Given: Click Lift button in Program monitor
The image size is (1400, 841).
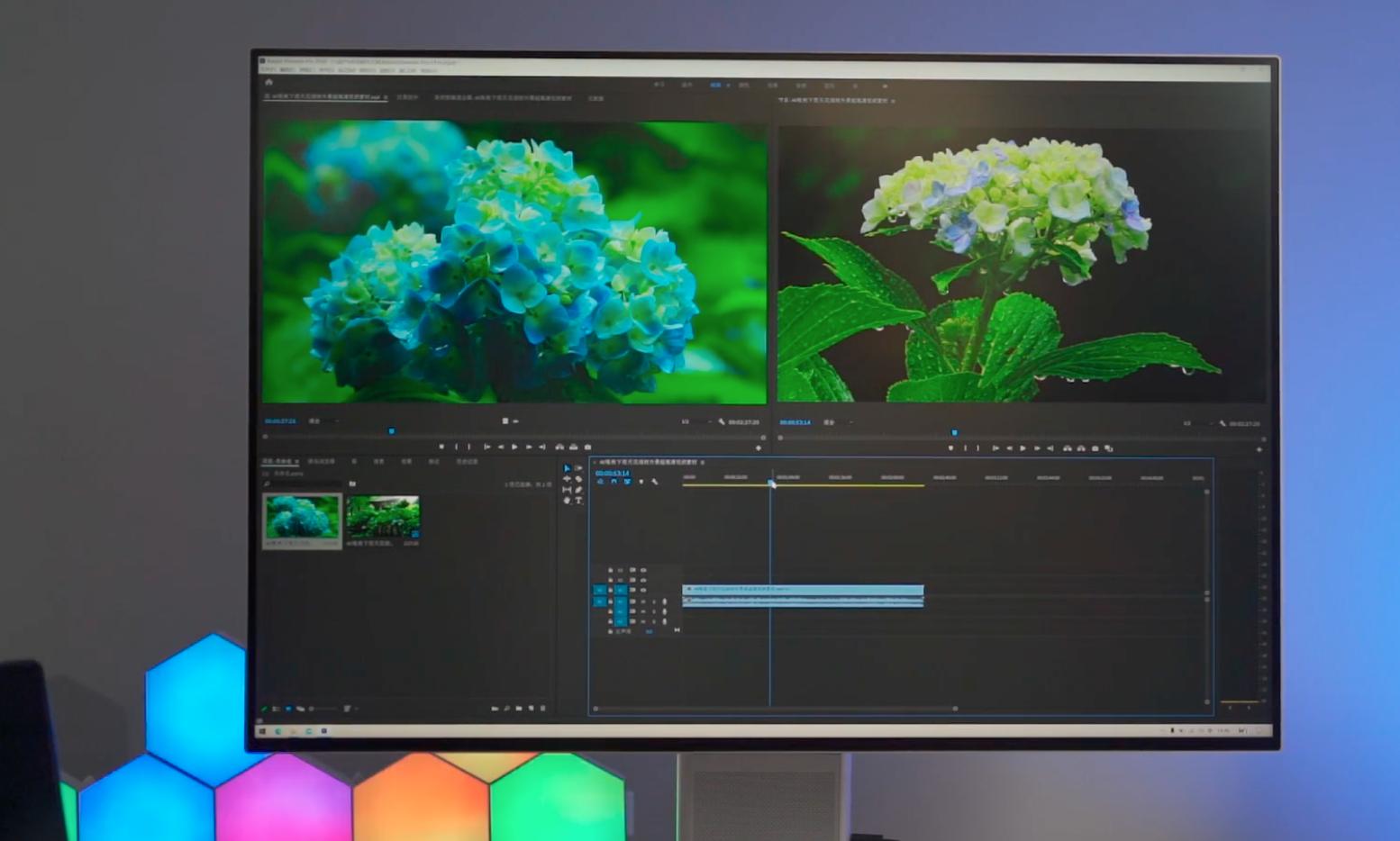Looking at the screenshot, I should point(1068,448).
